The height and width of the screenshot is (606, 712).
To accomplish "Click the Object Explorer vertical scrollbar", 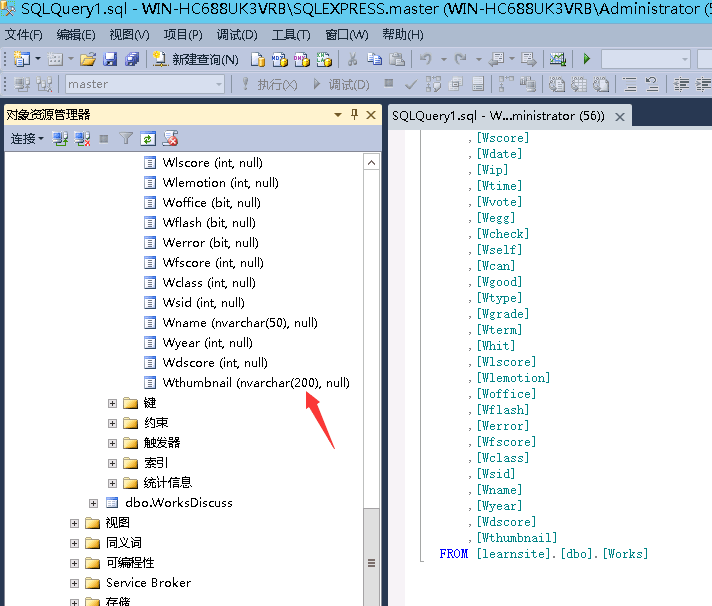I will (371, 350).
